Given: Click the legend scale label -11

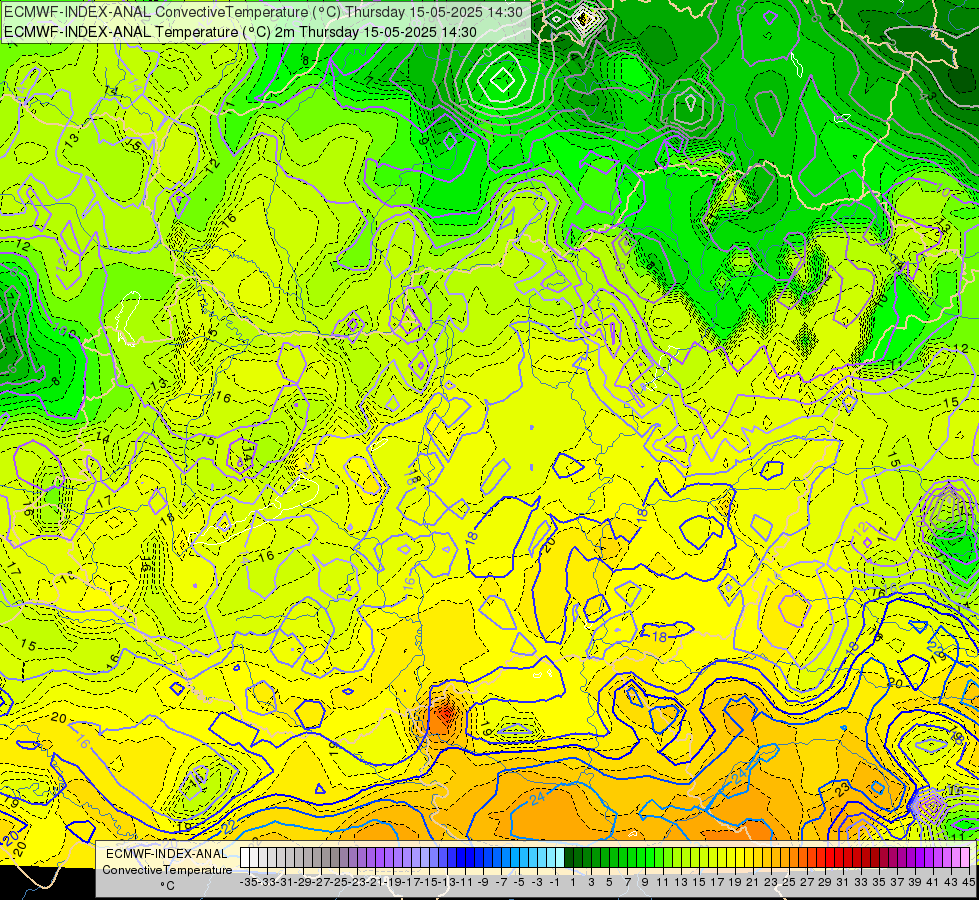Looking at the screenshot, I should (x=466, y=883).
